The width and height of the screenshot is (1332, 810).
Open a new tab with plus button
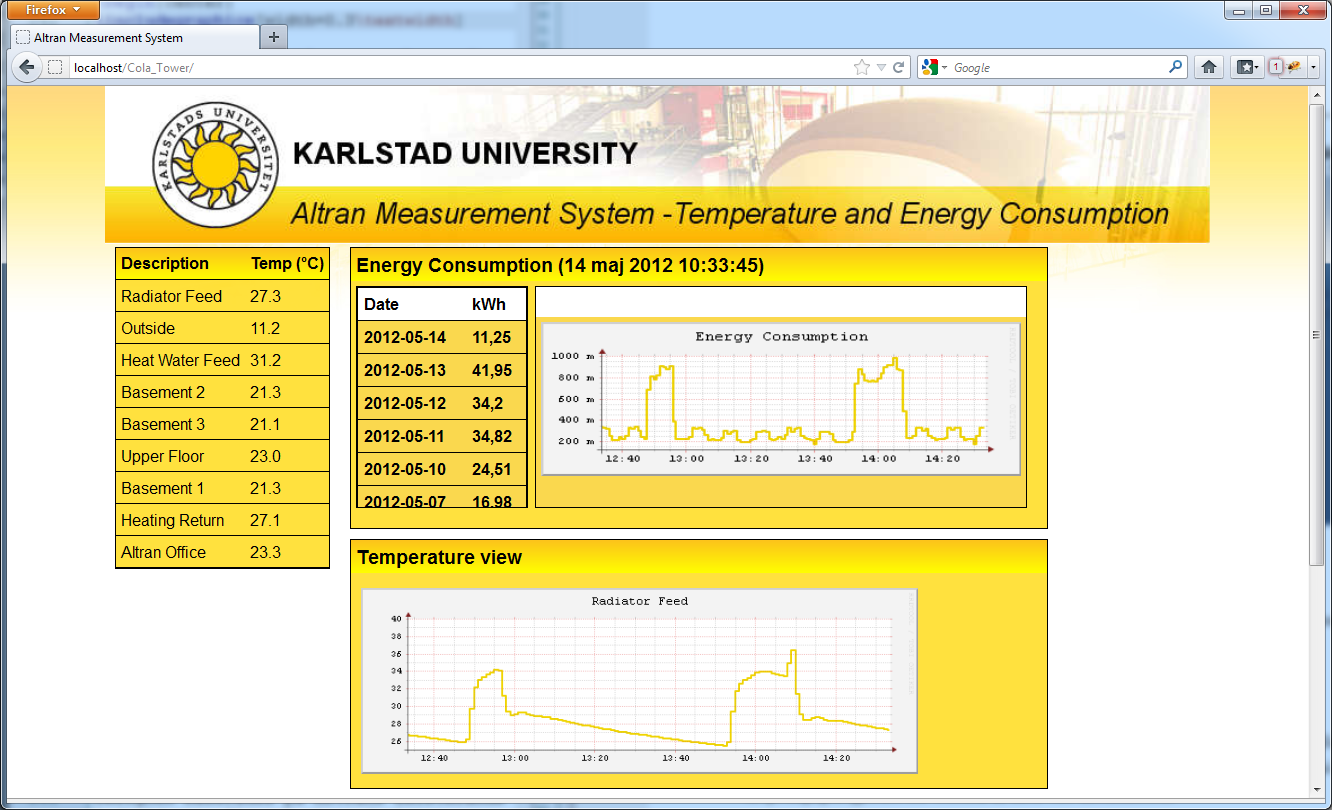[x=274, y=37]
